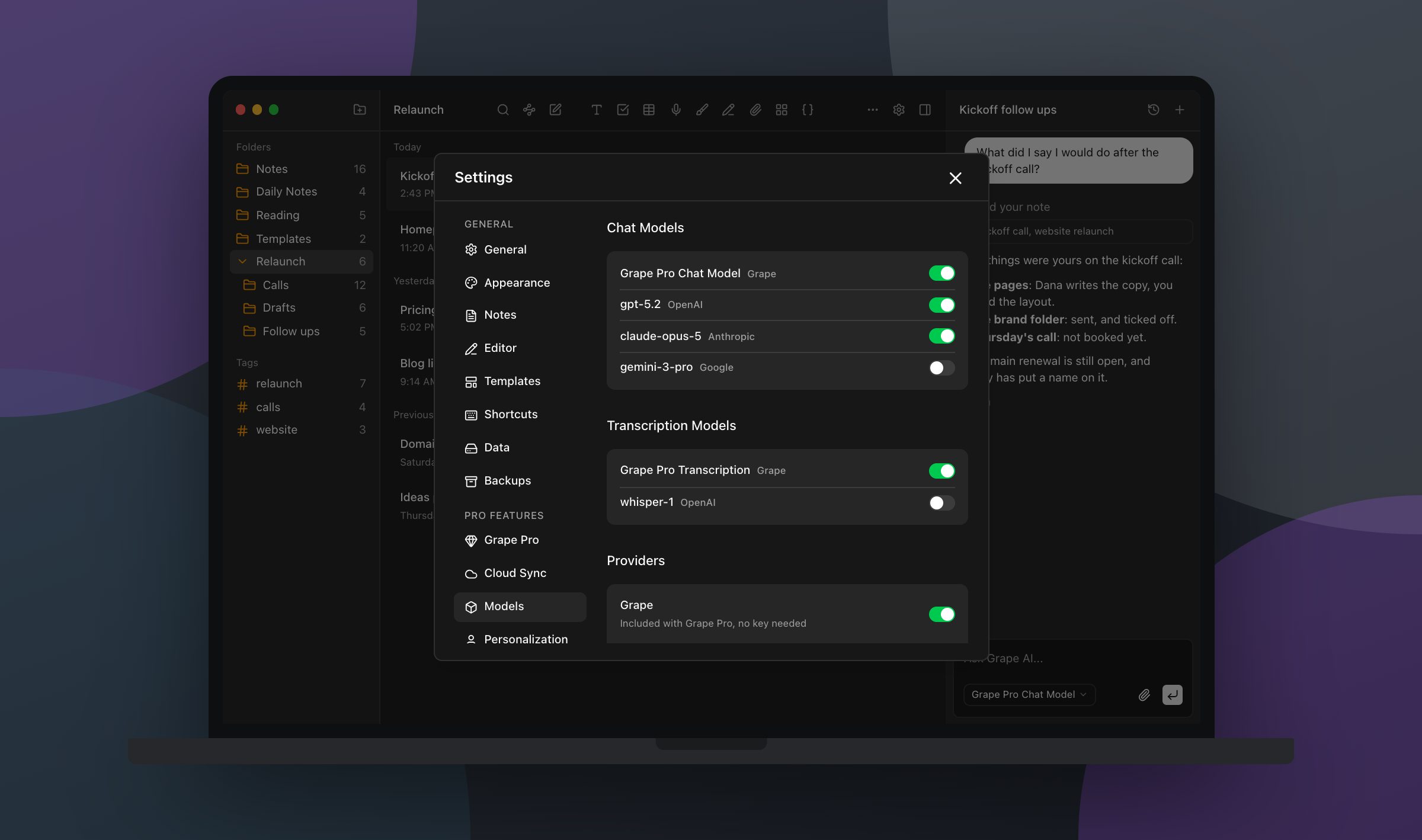Open Data settings section

520,447
